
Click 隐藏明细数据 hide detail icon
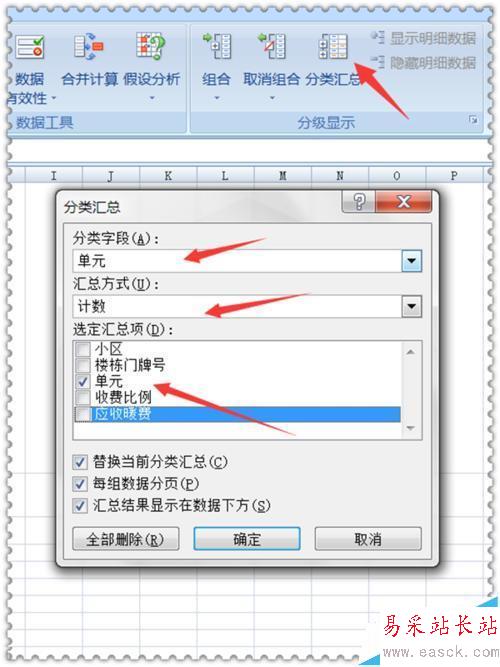pos(377,62)
